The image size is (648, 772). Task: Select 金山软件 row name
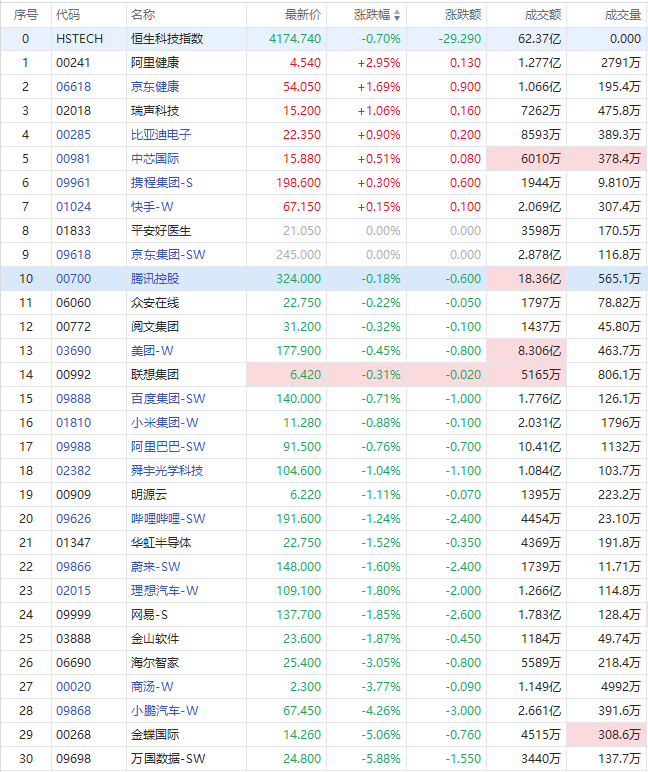pos(155,639)
